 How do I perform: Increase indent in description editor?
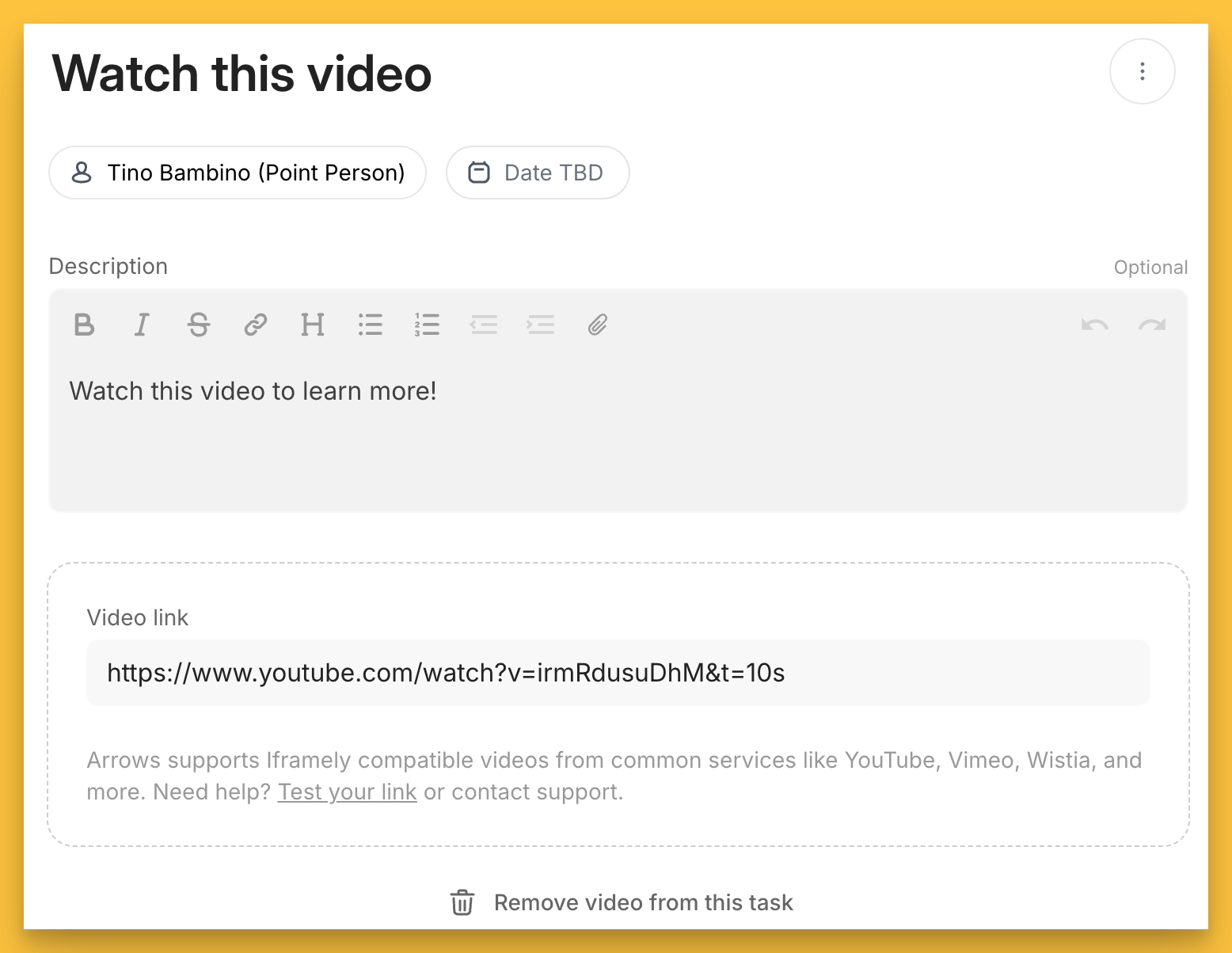(x=541, y=325)
